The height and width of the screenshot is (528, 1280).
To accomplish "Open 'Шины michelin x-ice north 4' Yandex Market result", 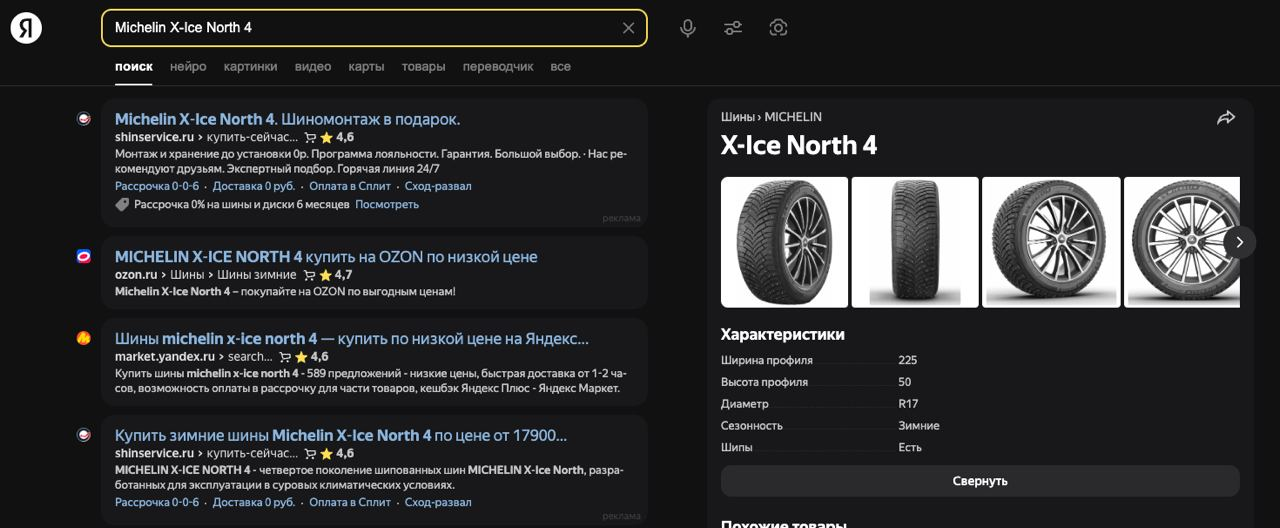I will point(352,339).
